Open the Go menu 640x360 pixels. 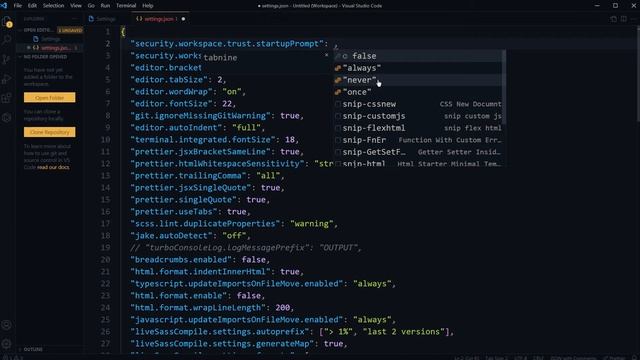click(91, 6)
